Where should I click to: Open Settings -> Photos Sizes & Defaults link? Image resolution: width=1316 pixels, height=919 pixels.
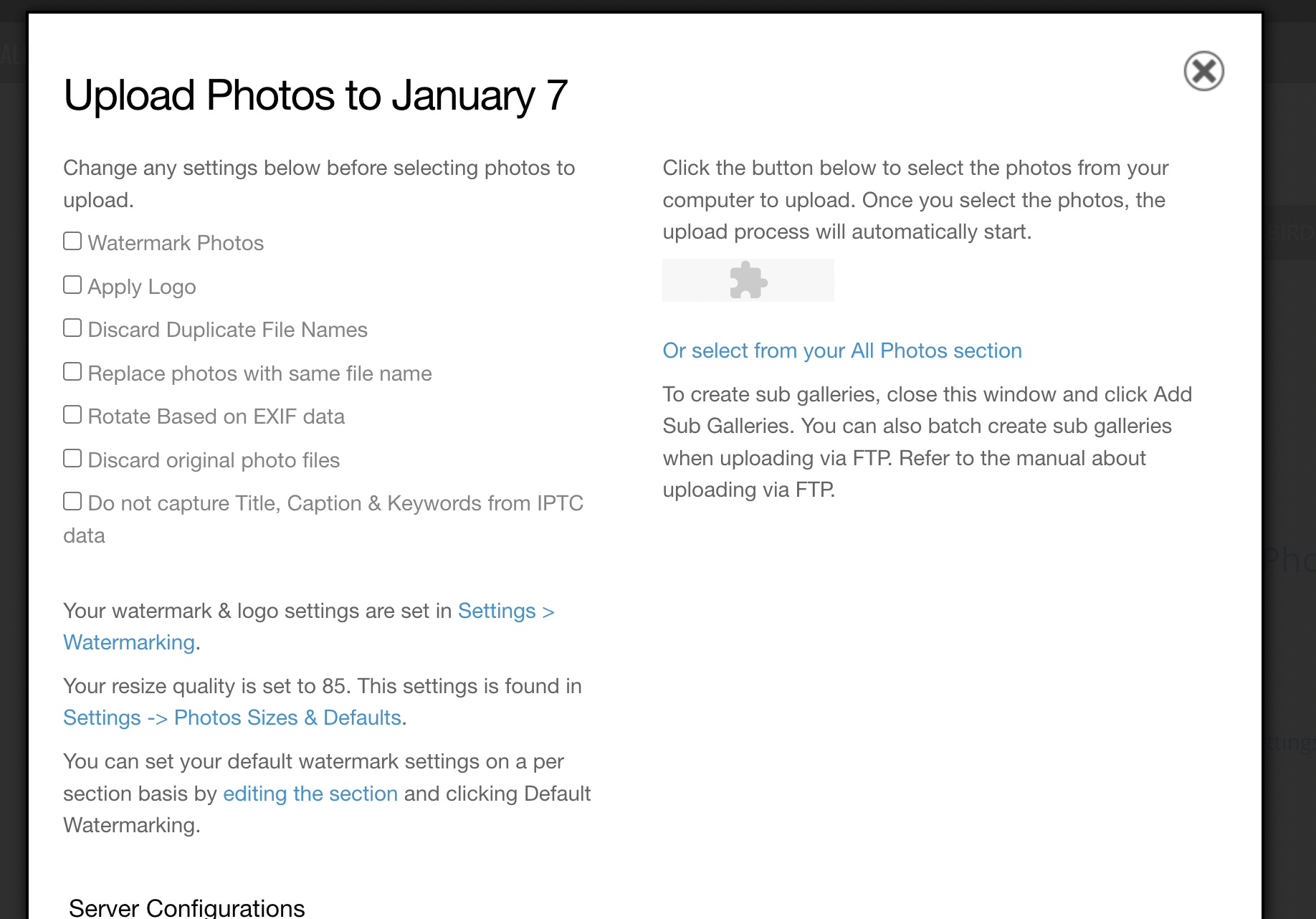point(232,718)
